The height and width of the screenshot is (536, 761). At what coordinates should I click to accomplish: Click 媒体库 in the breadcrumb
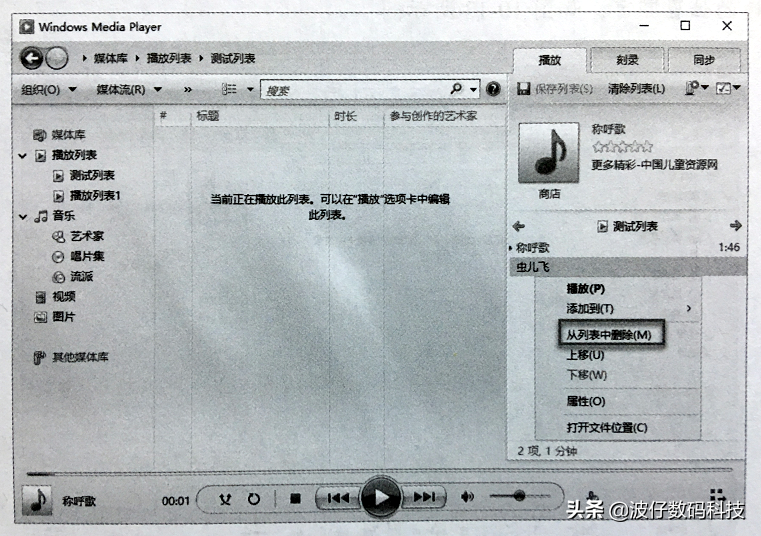pyautogui.click(x=111, y=58)
